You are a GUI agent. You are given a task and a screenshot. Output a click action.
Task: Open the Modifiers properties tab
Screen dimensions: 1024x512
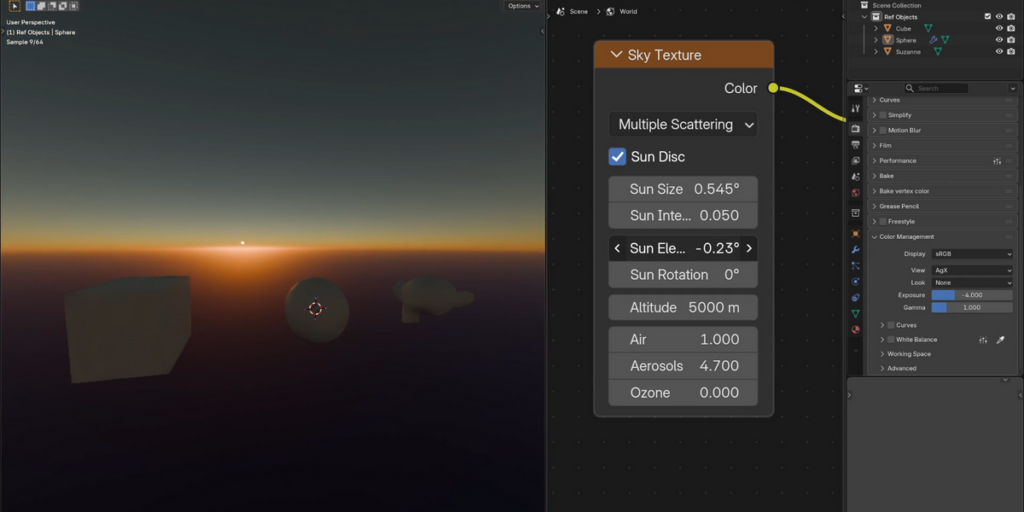[856, 249]
